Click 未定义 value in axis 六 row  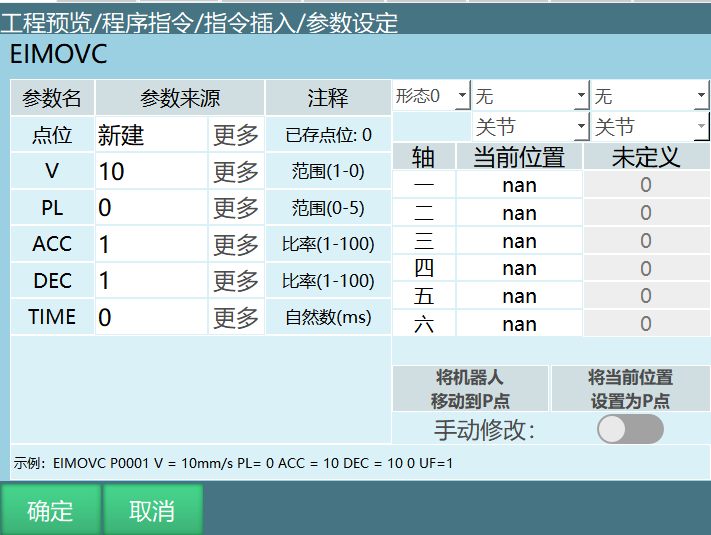[646, 324]
